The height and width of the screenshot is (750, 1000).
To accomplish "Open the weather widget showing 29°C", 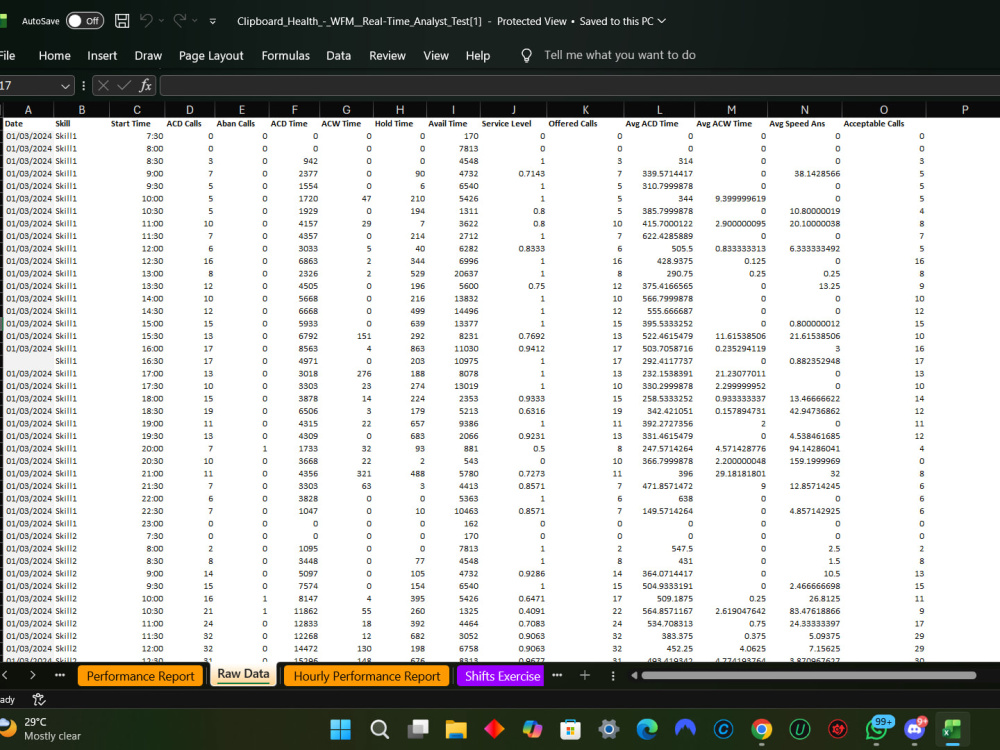I will [x=41, y=729].
